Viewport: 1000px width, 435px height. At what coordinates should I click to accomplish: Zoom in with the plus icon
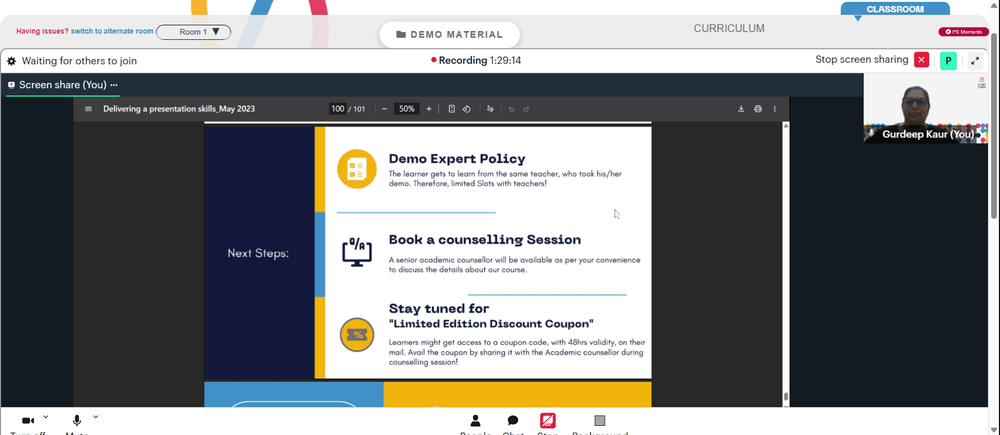(429, 109)
